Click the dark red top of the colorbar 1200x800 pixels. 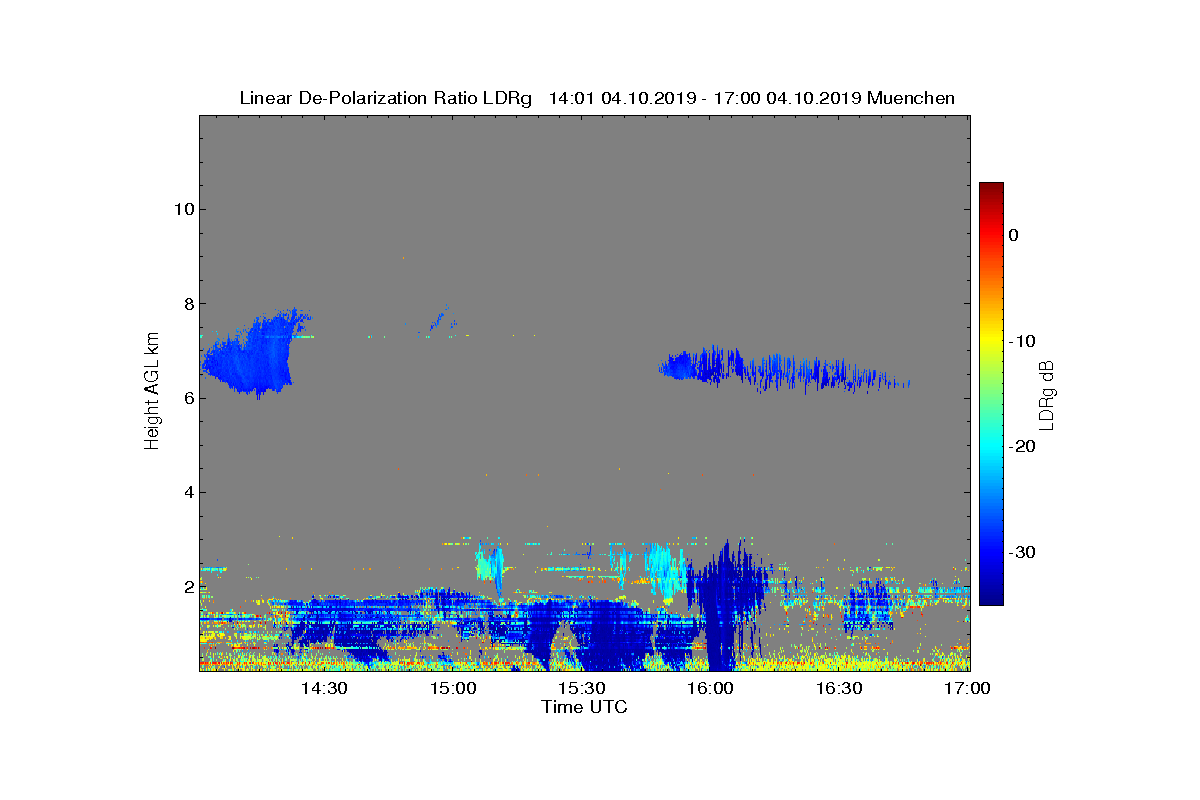point(991,190)
